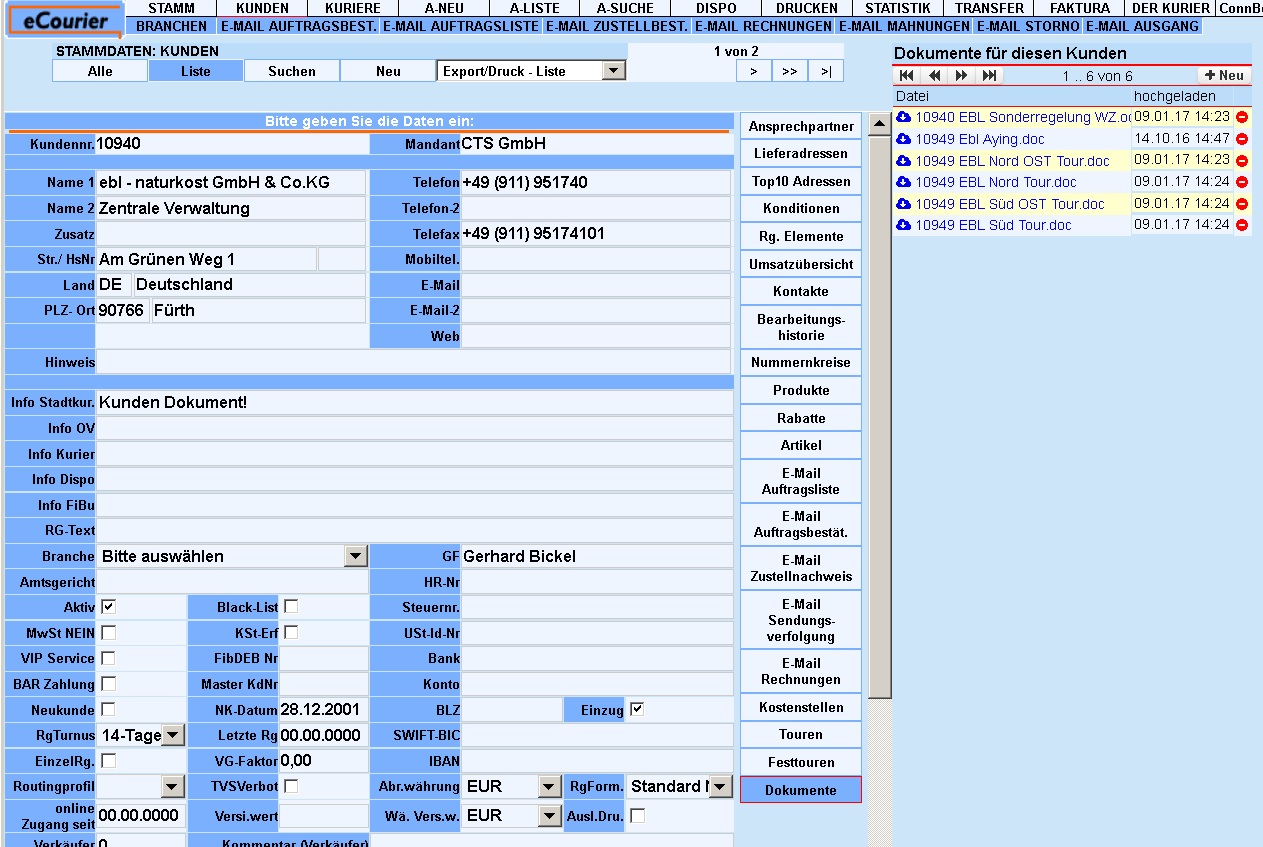Viewport: 1263px width, 847px height.
Task: Delete EBL Süd OST Tour.doc with red icon
Action: click(1242, 204)
